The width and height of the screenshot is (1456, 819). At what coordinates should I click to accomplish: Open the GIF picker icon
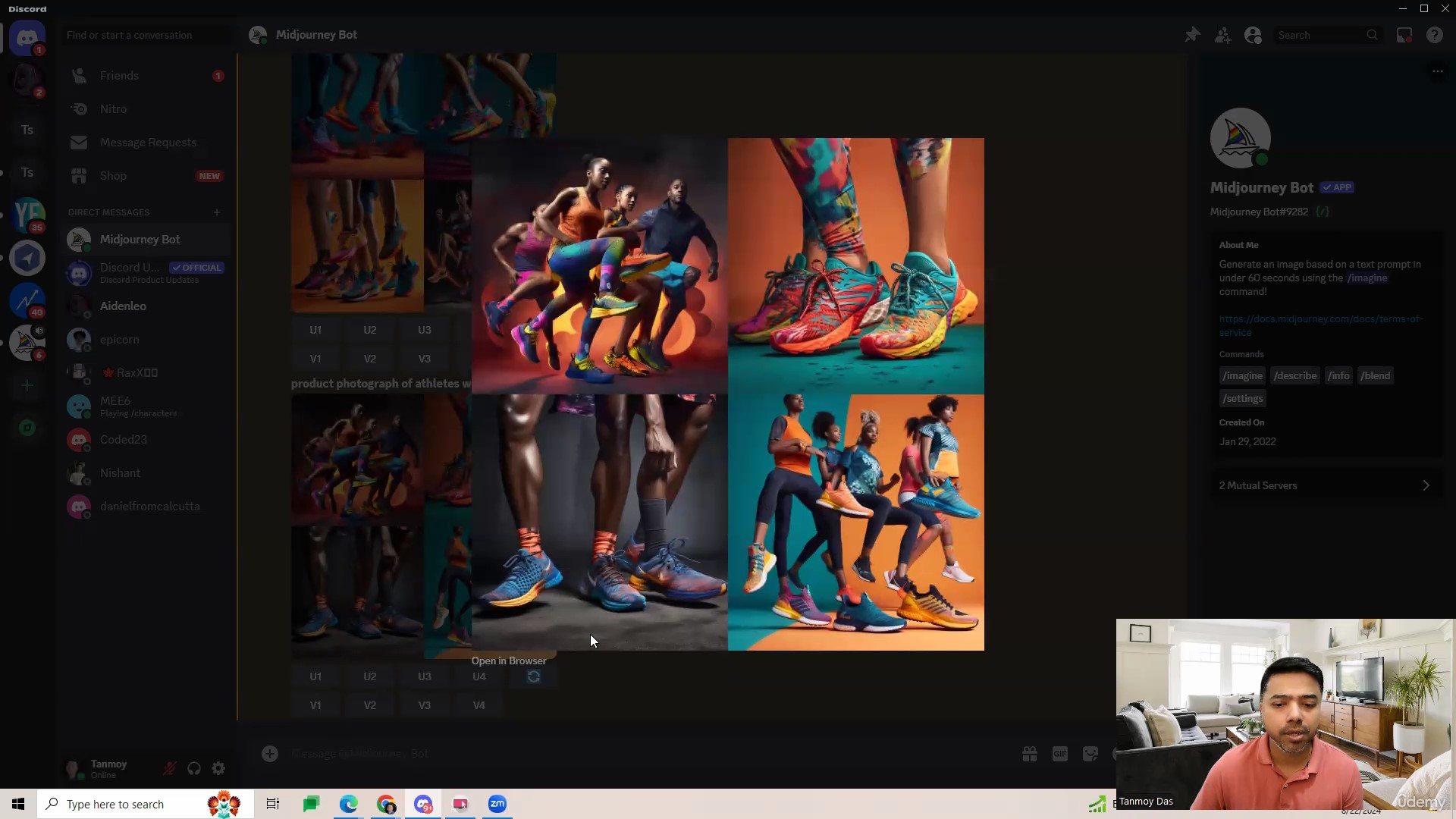point(1060,754)
